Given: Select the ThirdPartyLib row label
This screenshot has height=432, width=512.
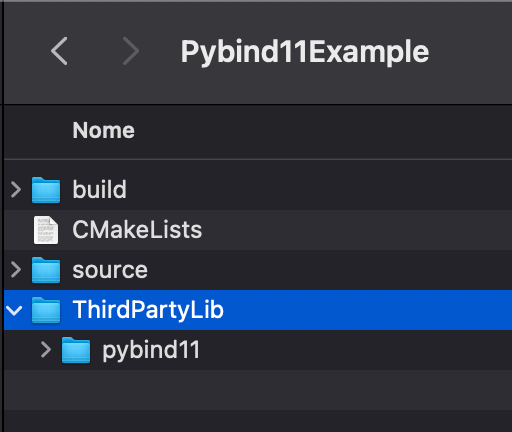Looking at the screenshot, I should pos(148,310).
